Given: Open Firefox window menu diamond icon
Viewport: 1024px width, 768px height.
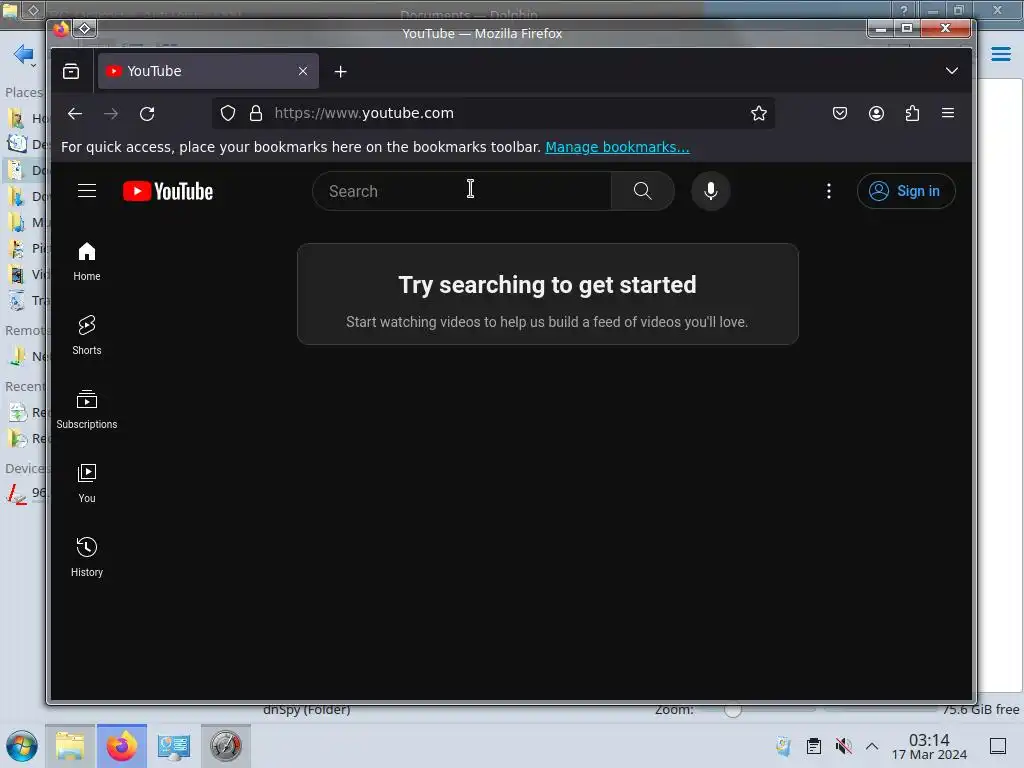Looking at the screenshot, I should pos(85,28).
